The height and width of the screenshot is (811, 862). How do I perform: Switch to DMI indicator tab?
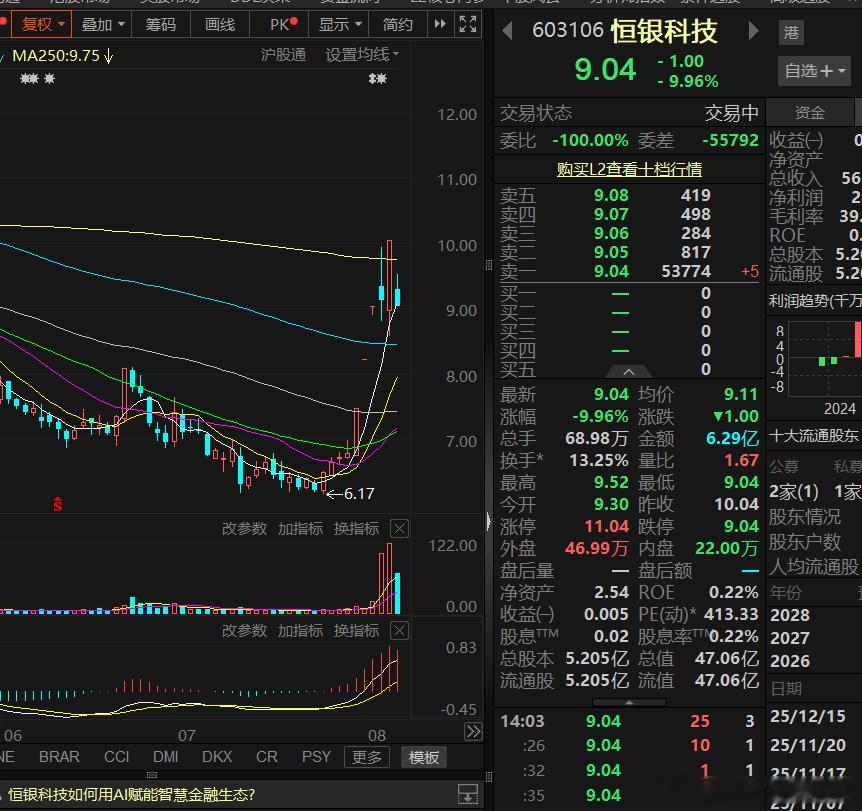[165, 757]
